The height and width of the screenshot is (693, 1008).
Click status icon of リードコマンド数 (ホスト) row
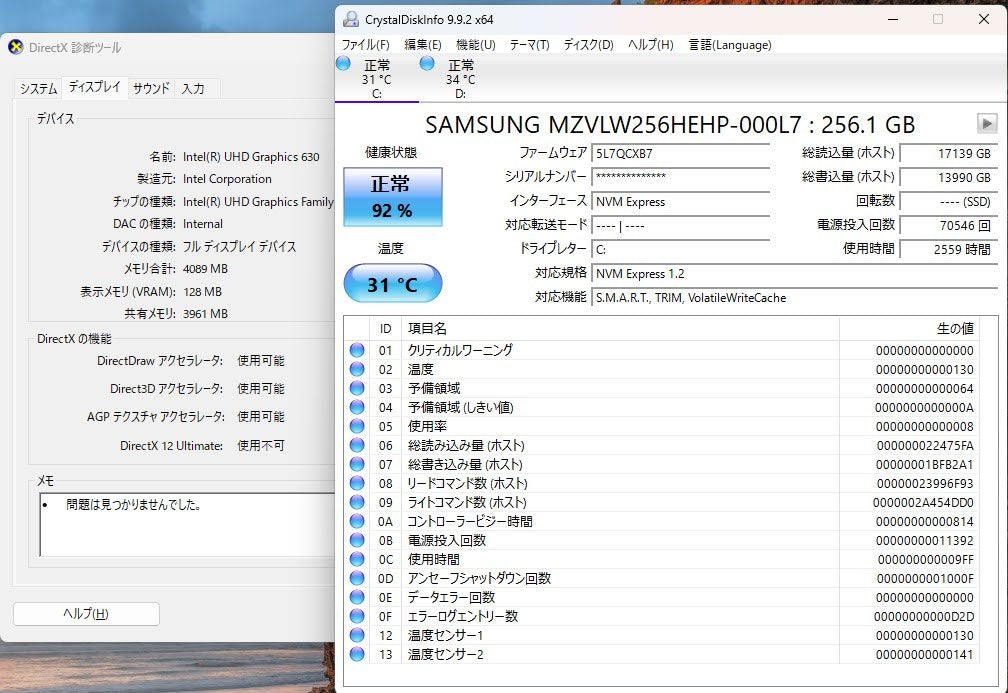(x=357, y=483)
